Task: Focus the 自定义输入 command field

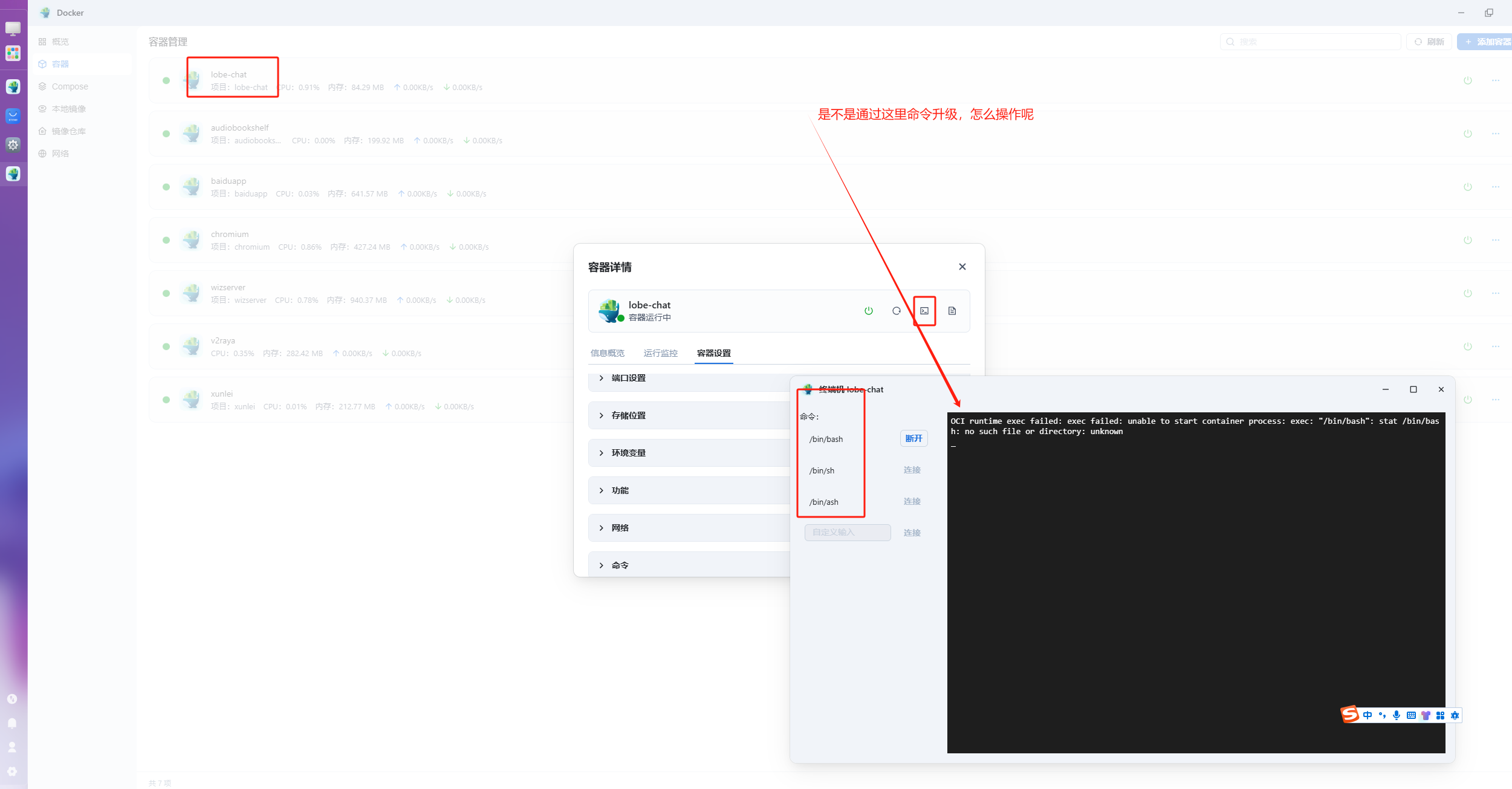Action: point(848,532)
